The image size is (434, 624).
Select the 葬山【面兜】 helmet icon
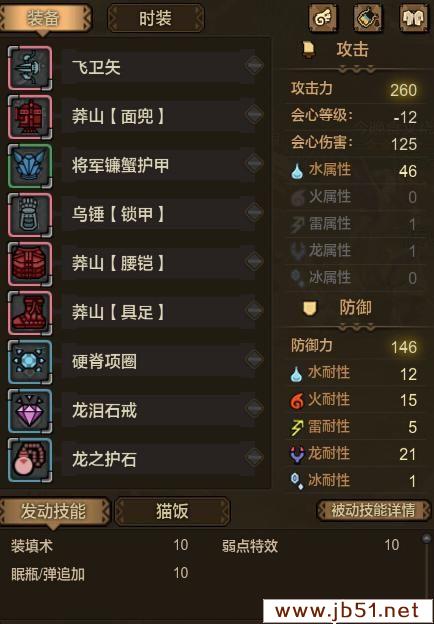30,117
